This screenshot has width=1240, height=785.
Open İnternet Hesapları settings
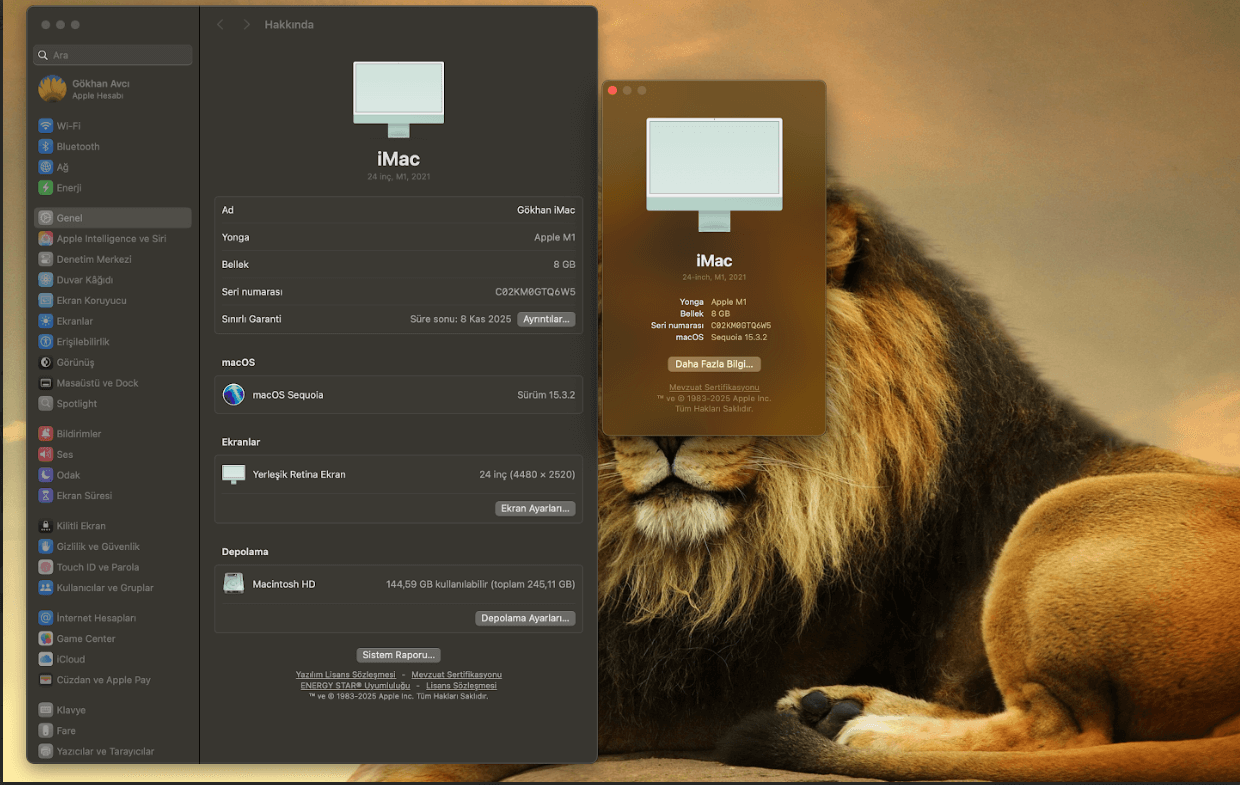coord(113,618)
